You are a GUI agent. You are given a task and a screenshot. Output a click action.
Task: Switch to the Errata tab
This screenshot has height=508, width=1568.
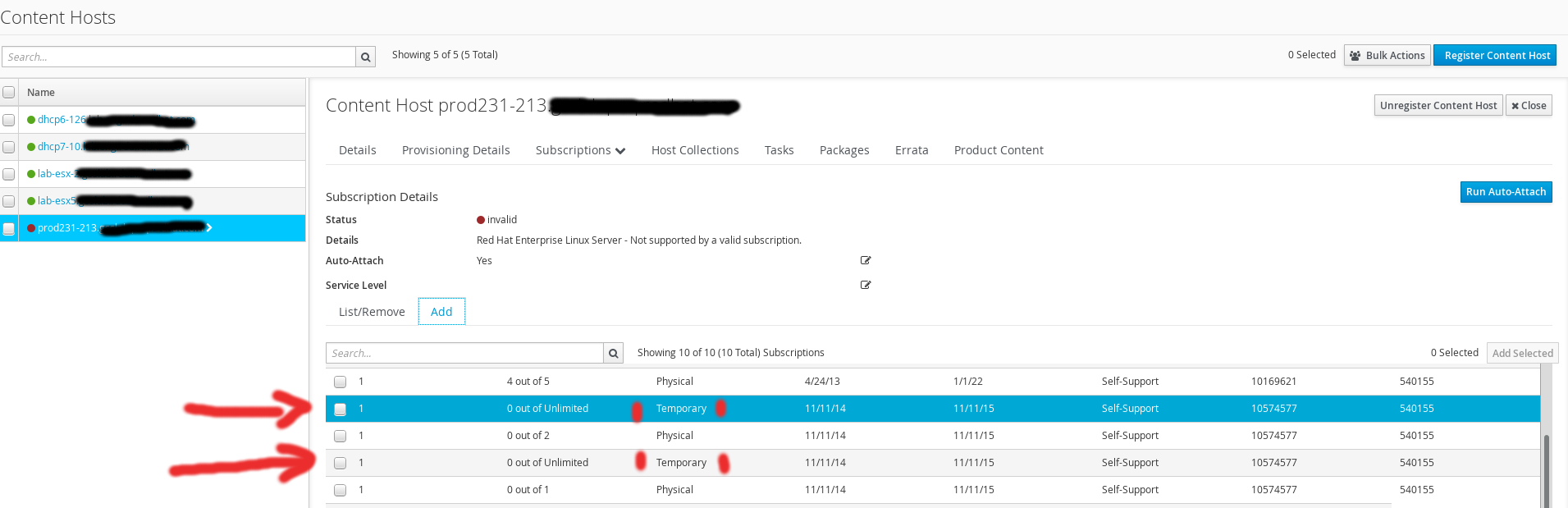coord(911,150)
